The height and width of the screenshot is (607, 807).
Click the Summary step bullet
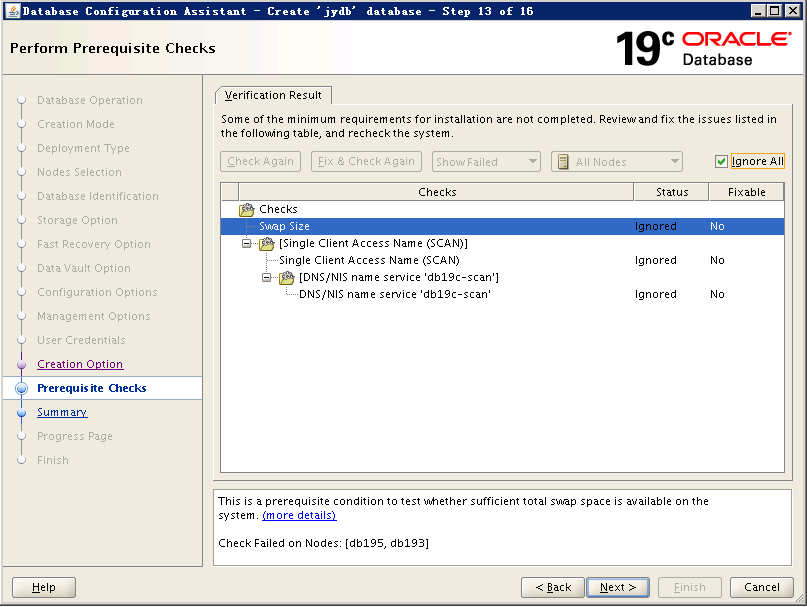(21, 413)
